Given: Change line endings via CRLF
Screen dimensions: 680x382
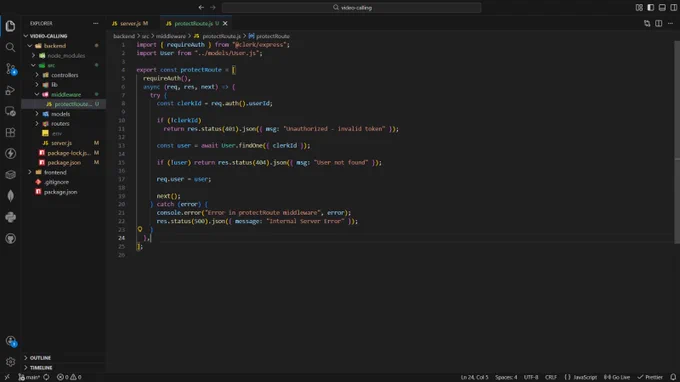Looking at the screenshot, I should (x=551, y=377).
